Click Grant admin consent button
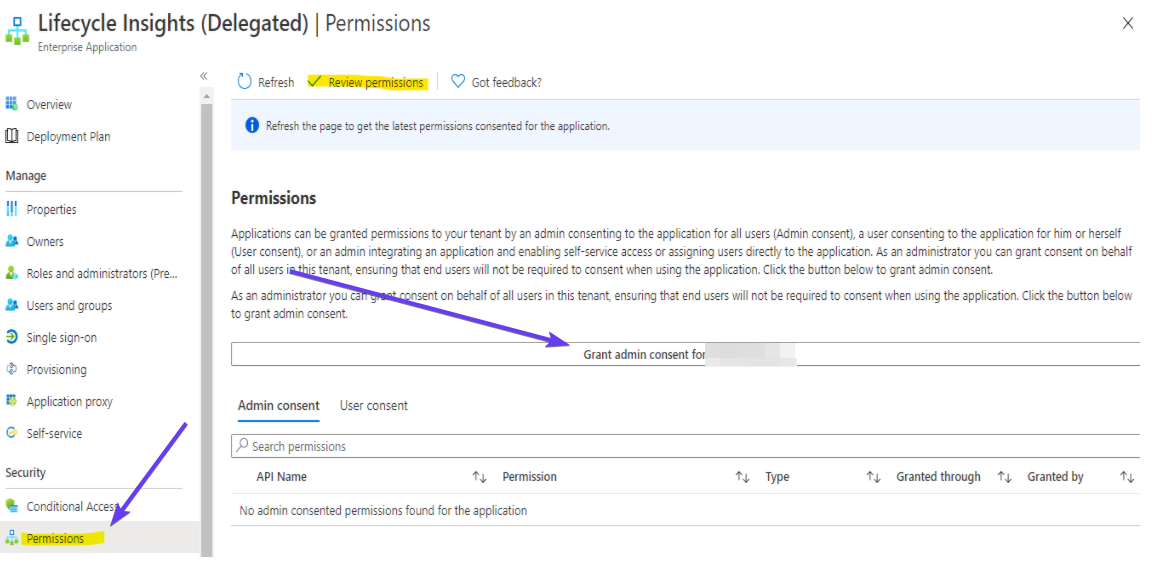1162x562 pixels. (x=685, y=354)
